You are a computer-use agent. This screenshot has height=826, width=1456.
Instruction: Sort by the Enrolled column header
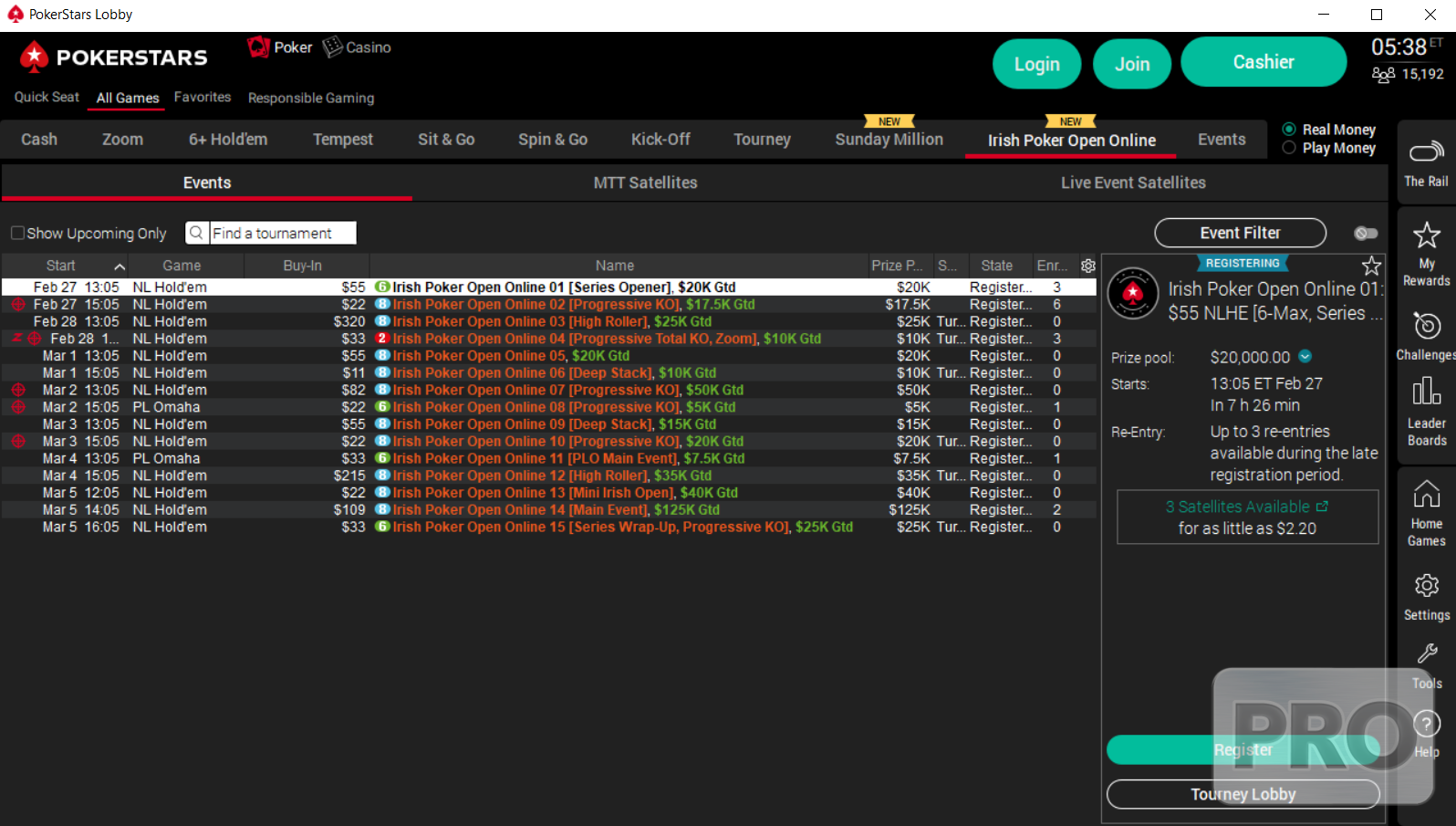(1053, 266)
